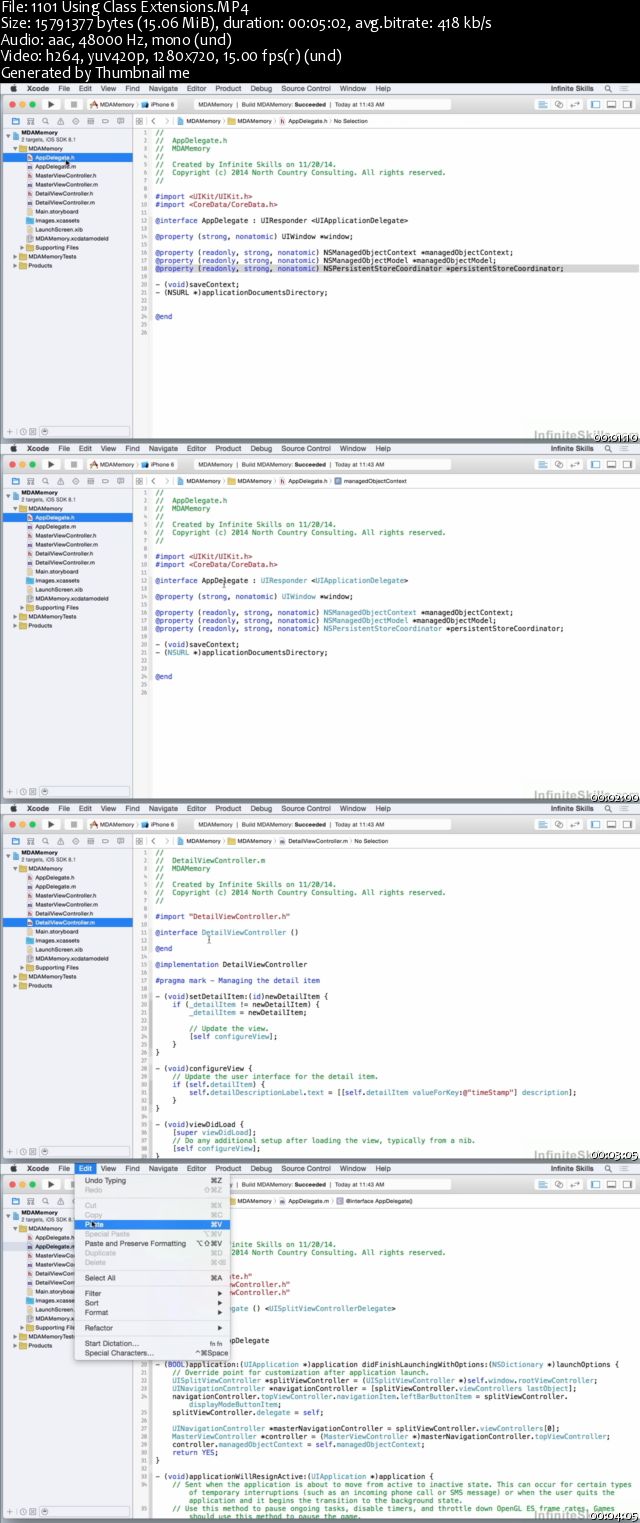
Task: Click the Run button in the first frame
Action: (x=50, y=104)
